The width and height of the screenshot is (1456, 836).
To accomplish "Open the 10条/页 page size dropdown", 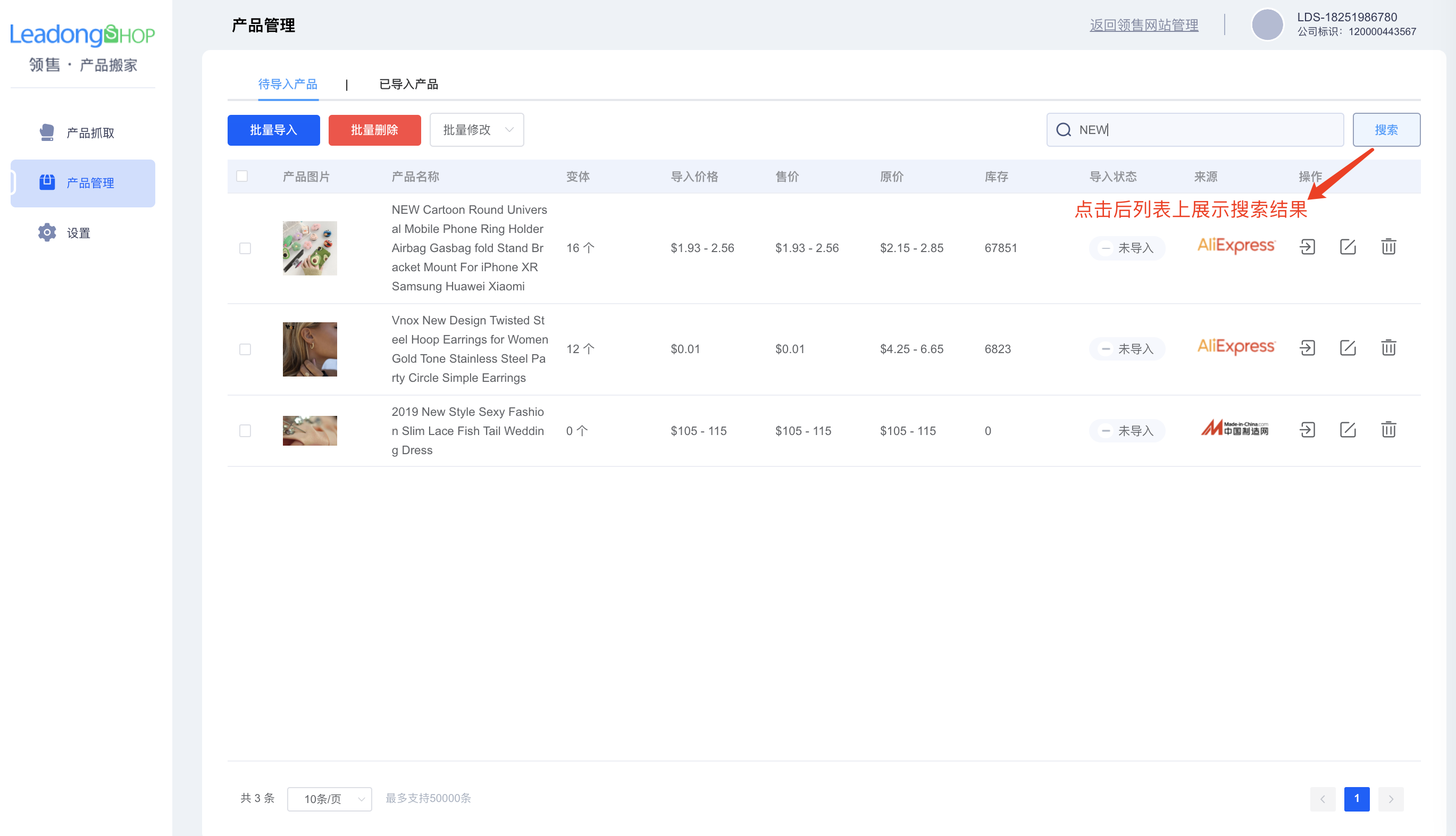I will click(x=329, y=799).
